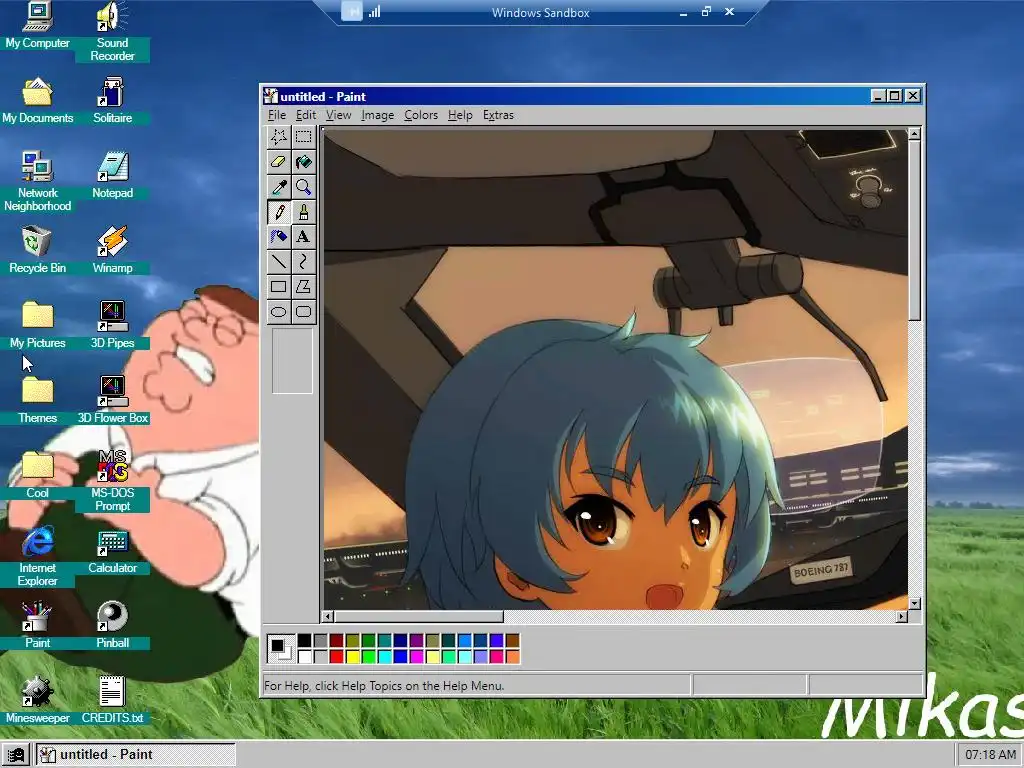Screen dimensions: 1024x768
Task: Choose the Polygon shape tool
Action: 304,286
